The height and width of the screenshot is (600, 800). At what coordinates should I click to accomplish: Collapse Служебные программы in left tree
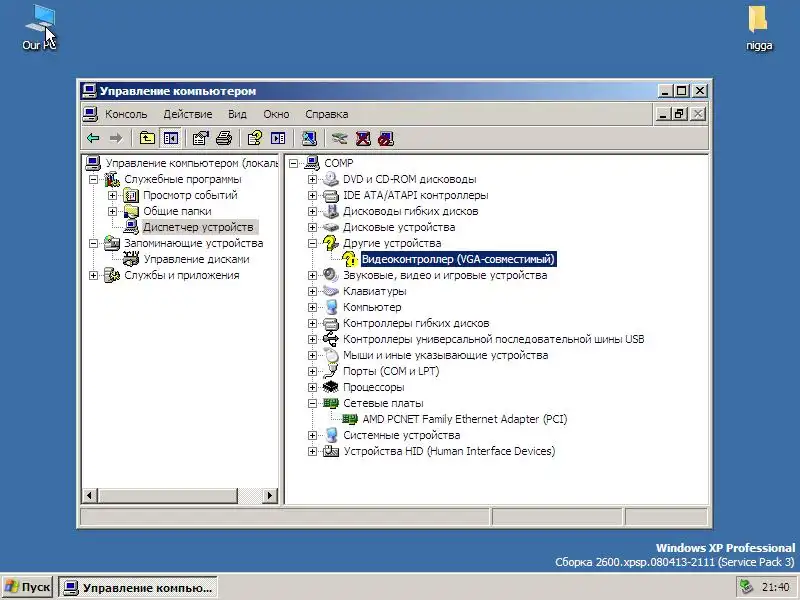point(93,179)
